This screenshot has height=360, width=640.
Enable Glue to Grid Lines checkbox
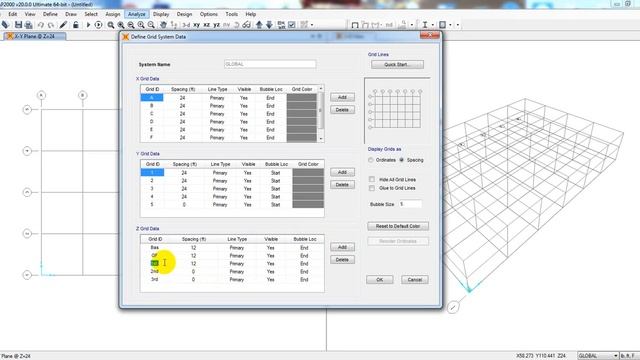click(x=371, y=188)
